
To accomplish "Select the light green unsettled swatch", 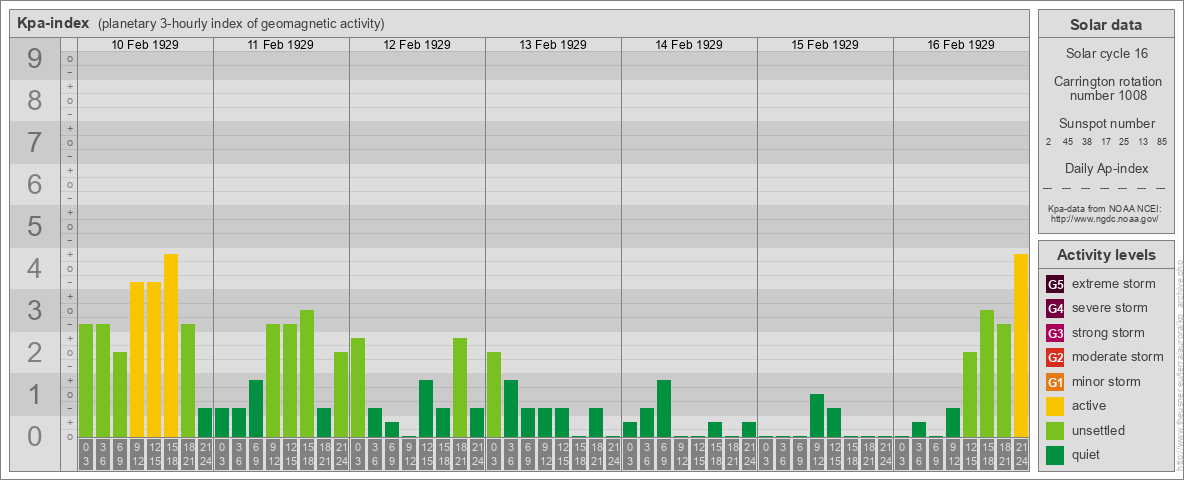I will coord(1055,430).
